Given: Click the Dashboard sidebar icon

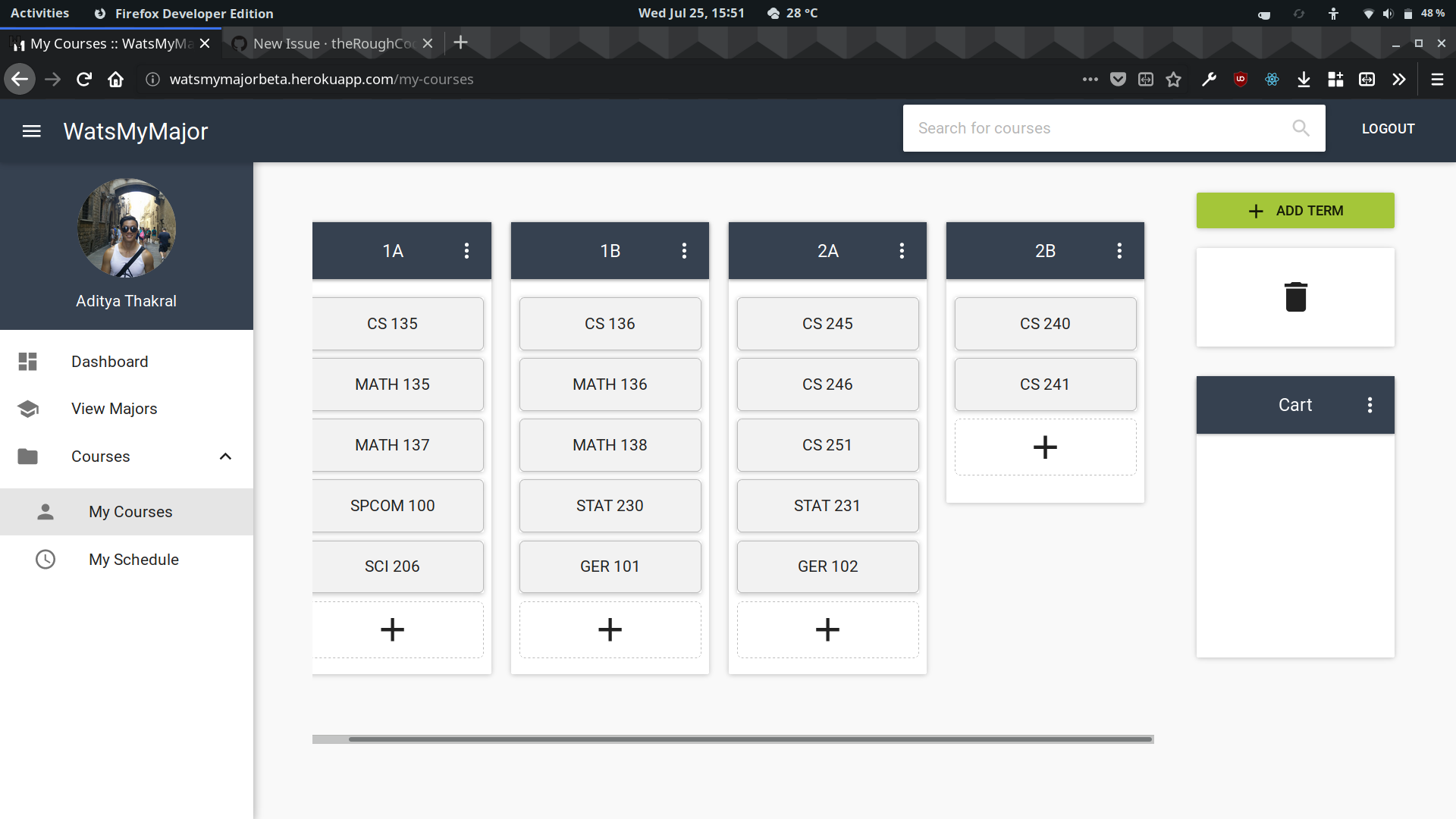Looking at the screenshot, I should (28, 362).
